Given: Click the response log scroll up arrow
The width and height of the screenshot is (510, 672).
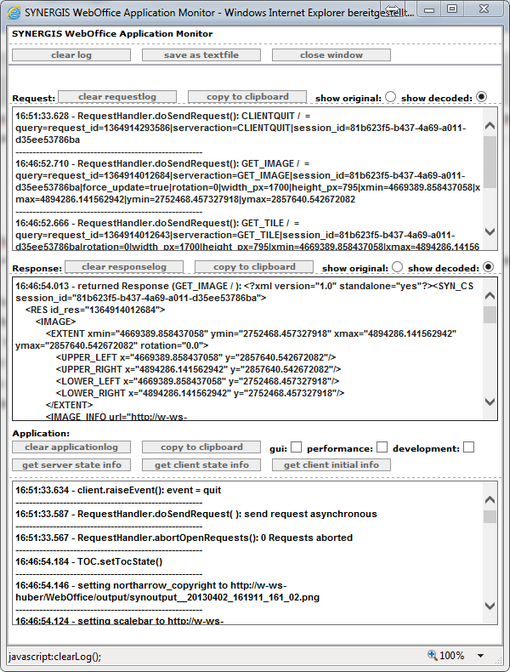Looking at the screenshot, I should [x=489, y=296].
